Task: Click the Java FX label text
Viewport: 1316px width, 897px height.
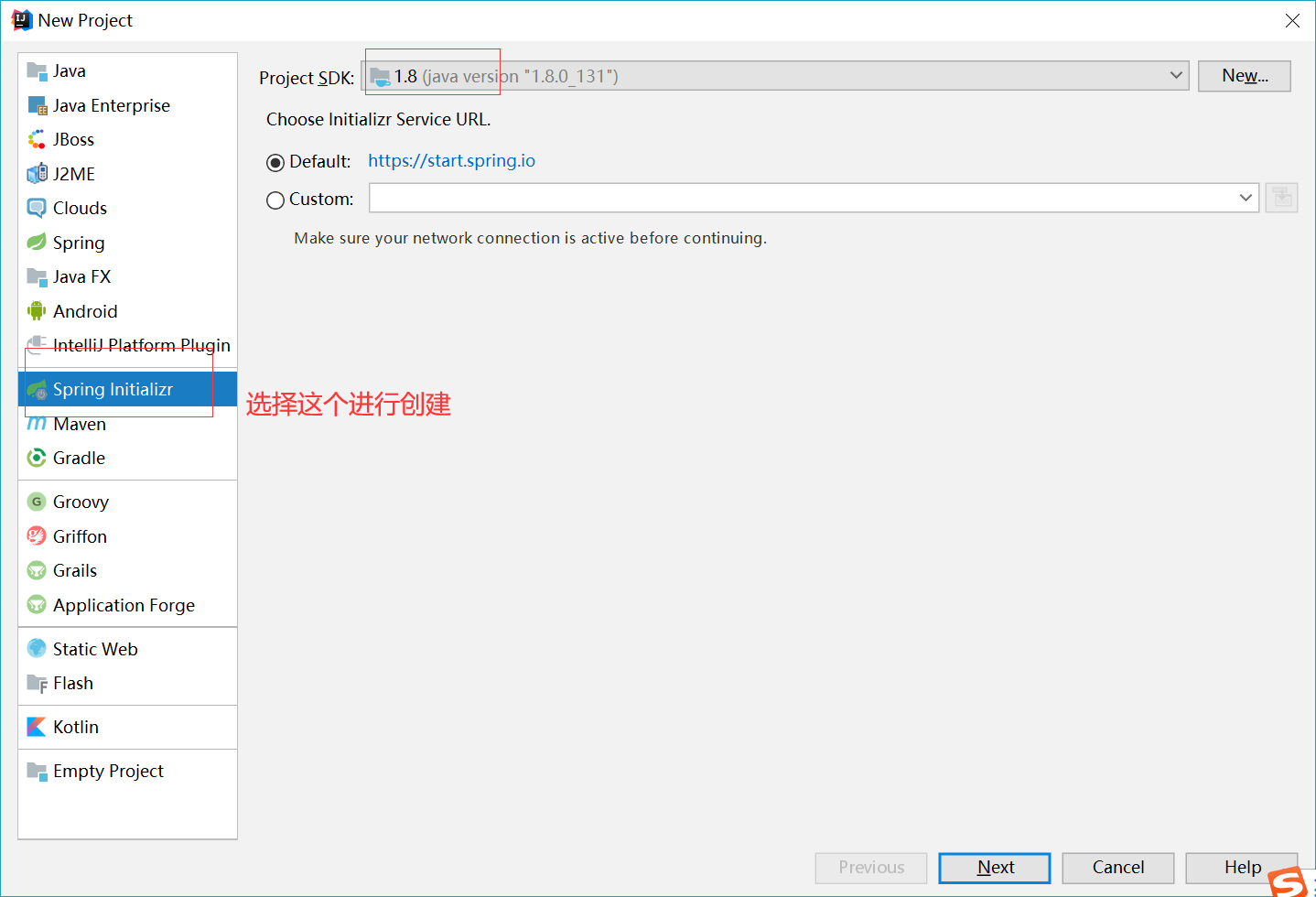Action: tap(81, 276)
